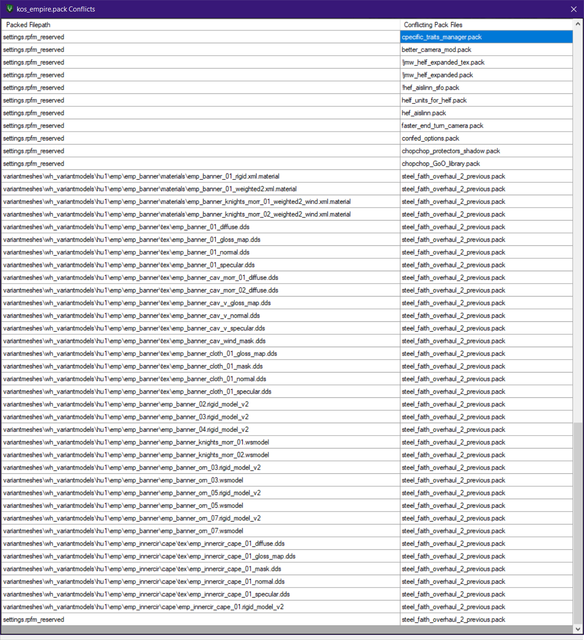This screenshot has width=584, height=640.
Task: Select the steel_faith pack cell beside emp_innercir_cape_01_mask.dds
Action: (486, 569)
